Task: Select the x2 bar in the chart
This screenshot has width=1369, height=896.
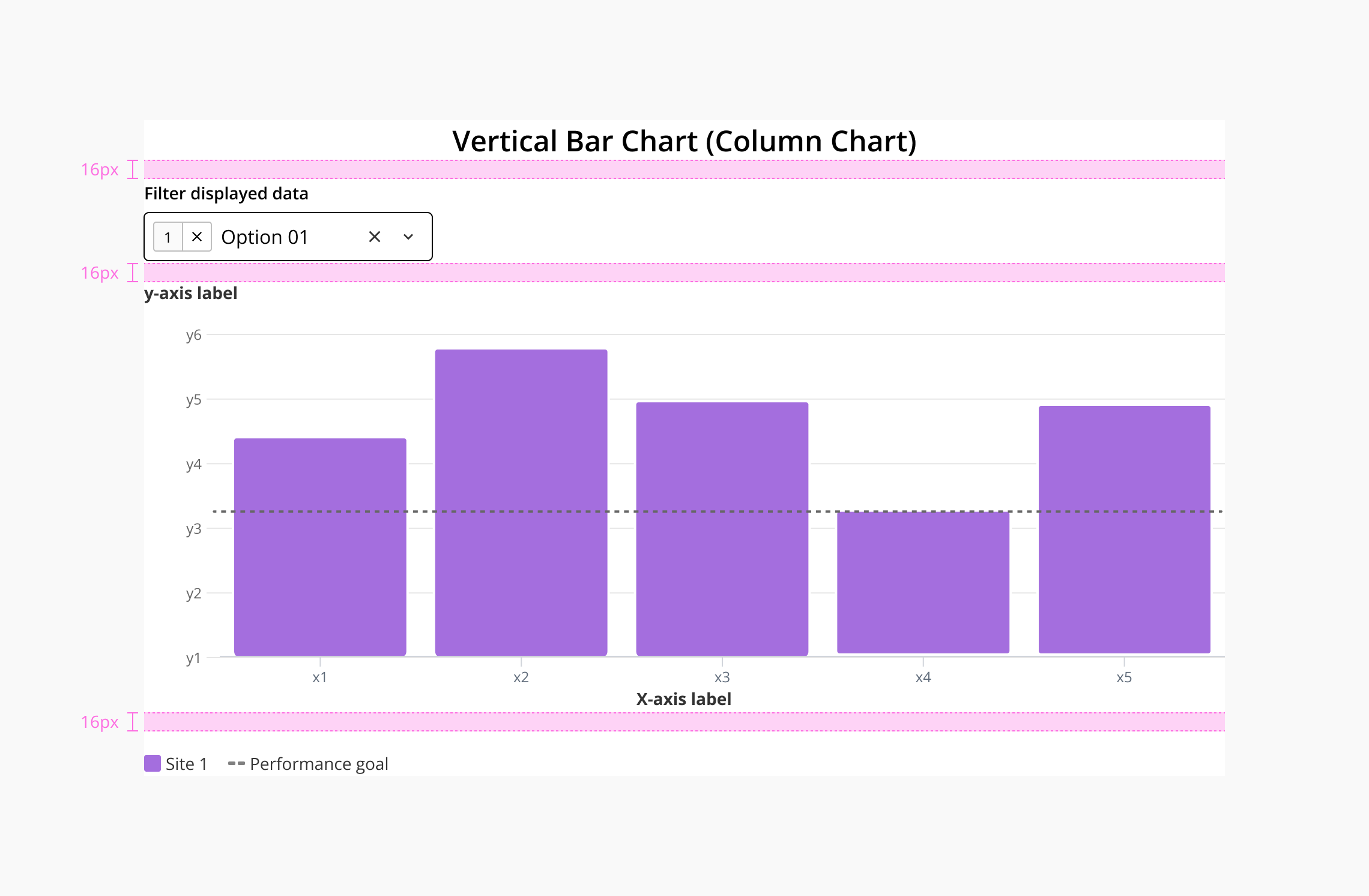Action: tap(521, 502)
